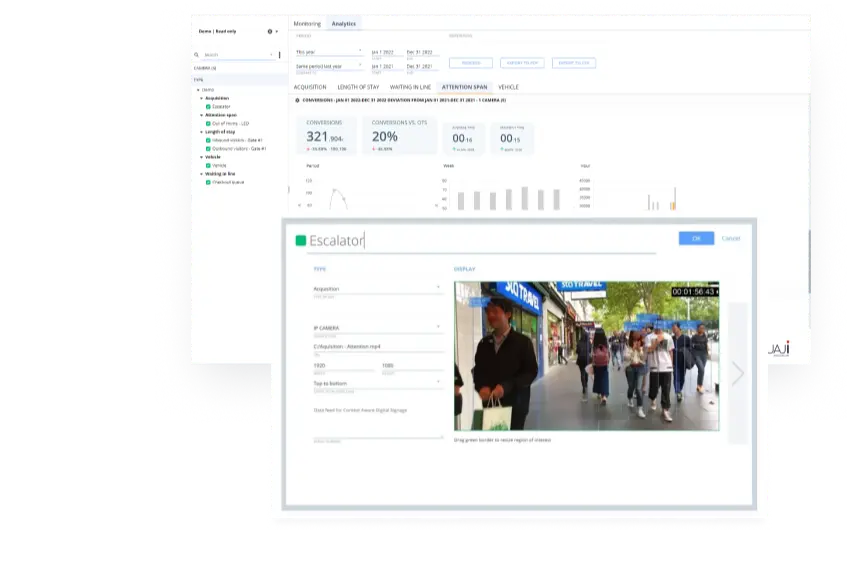
Task: Collapse the Waiting in line tree group
Action: (x=202, y=174)
